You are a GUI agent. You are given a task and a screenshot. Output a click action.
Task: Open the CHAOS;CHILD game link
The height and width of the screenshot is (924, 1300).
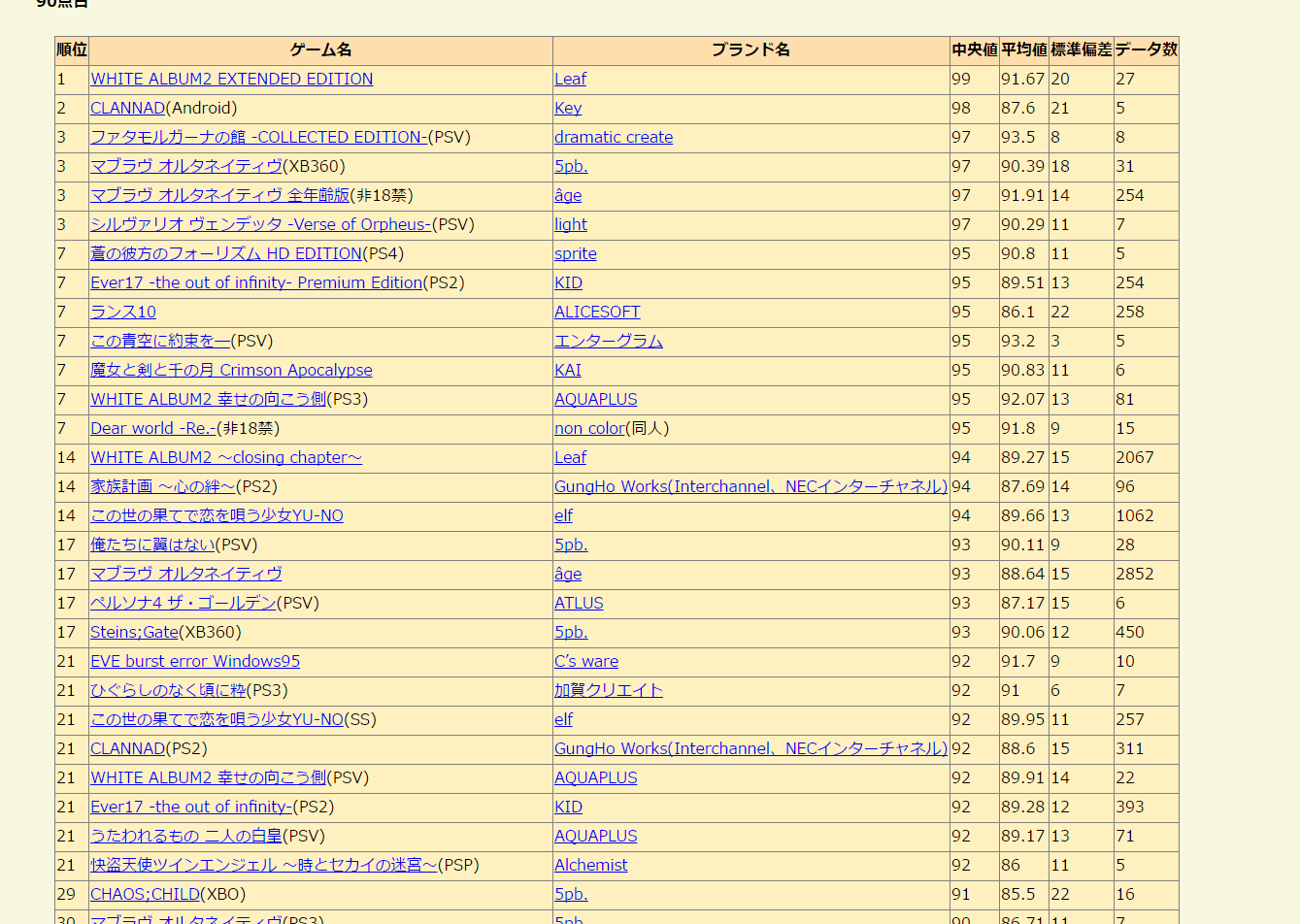(x=145, y=895)
